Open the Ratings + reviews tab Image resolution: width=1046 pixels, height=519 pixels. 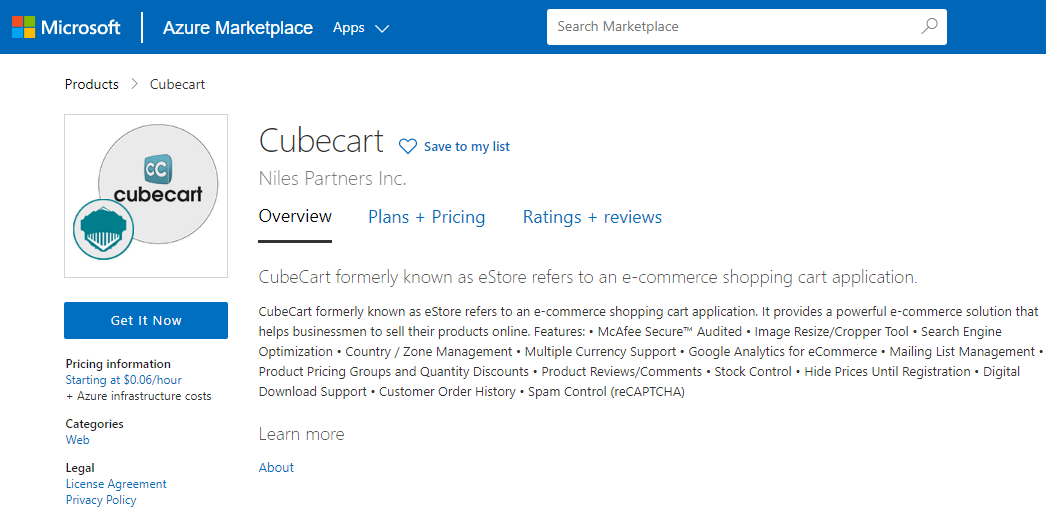592,217
